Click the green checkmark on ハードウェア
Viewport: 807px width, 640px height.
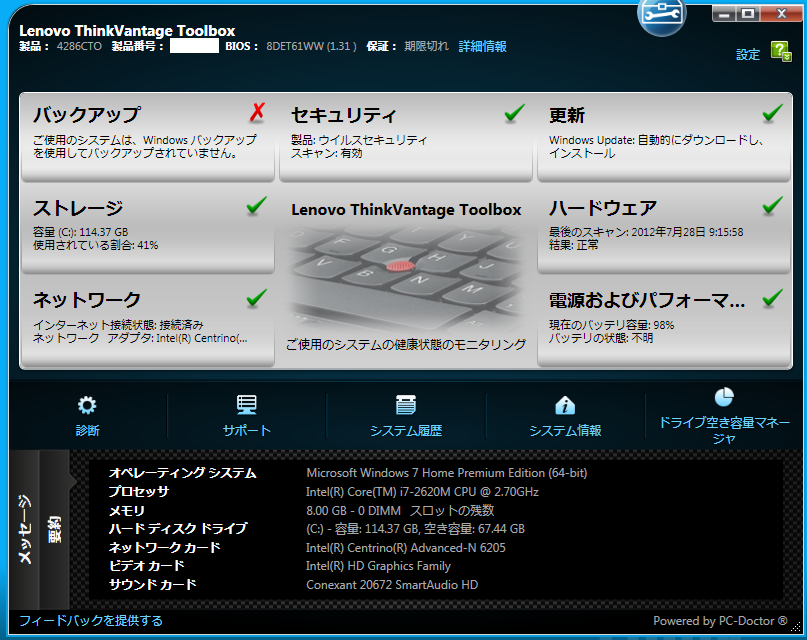772,205
